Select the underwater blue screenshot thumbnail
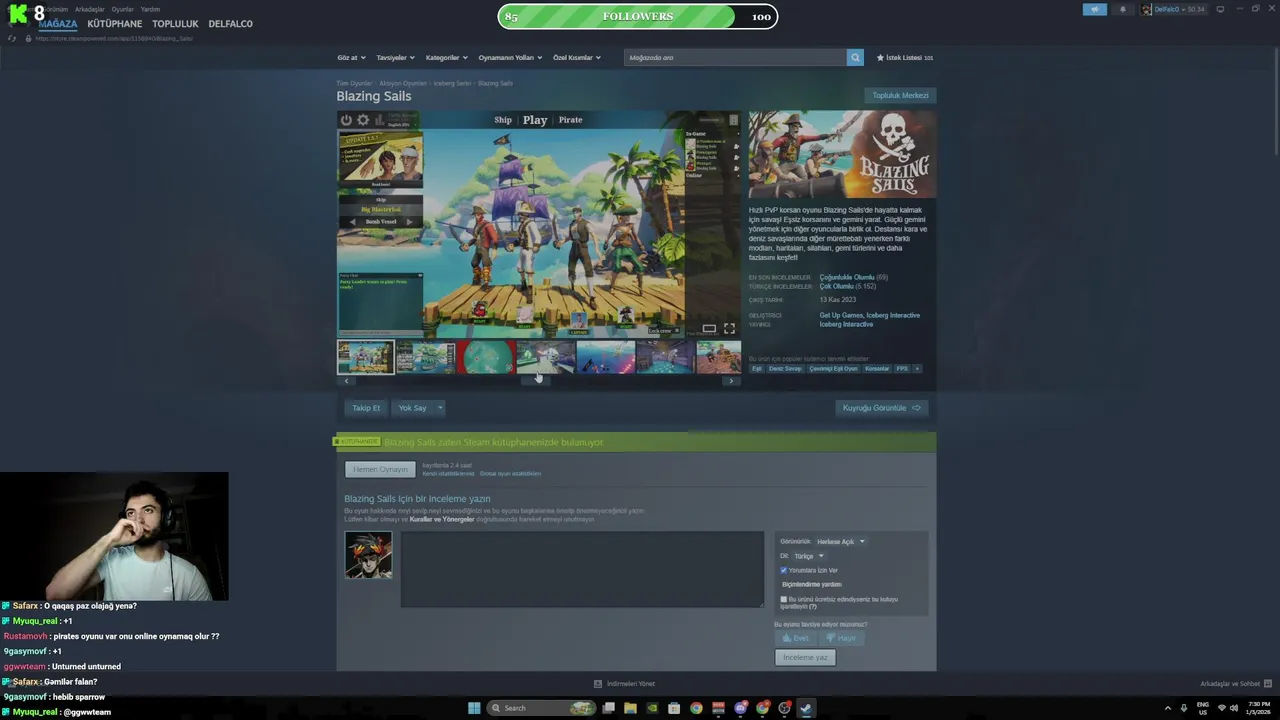The height and width of the screenshot is (720, 1280). [x=605, y=357]
